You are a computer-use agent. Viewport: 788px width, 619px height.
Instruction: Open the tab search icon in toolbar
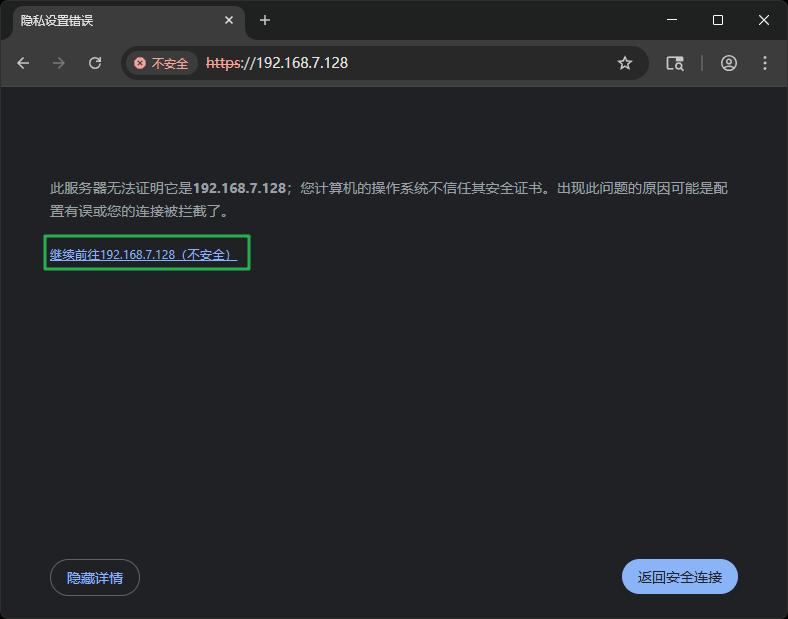675,63
